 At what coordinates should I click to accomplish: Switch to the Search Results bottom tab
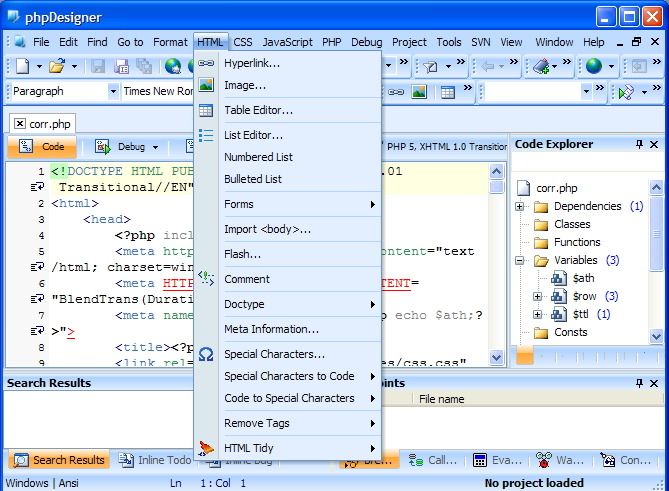point(59,460)
